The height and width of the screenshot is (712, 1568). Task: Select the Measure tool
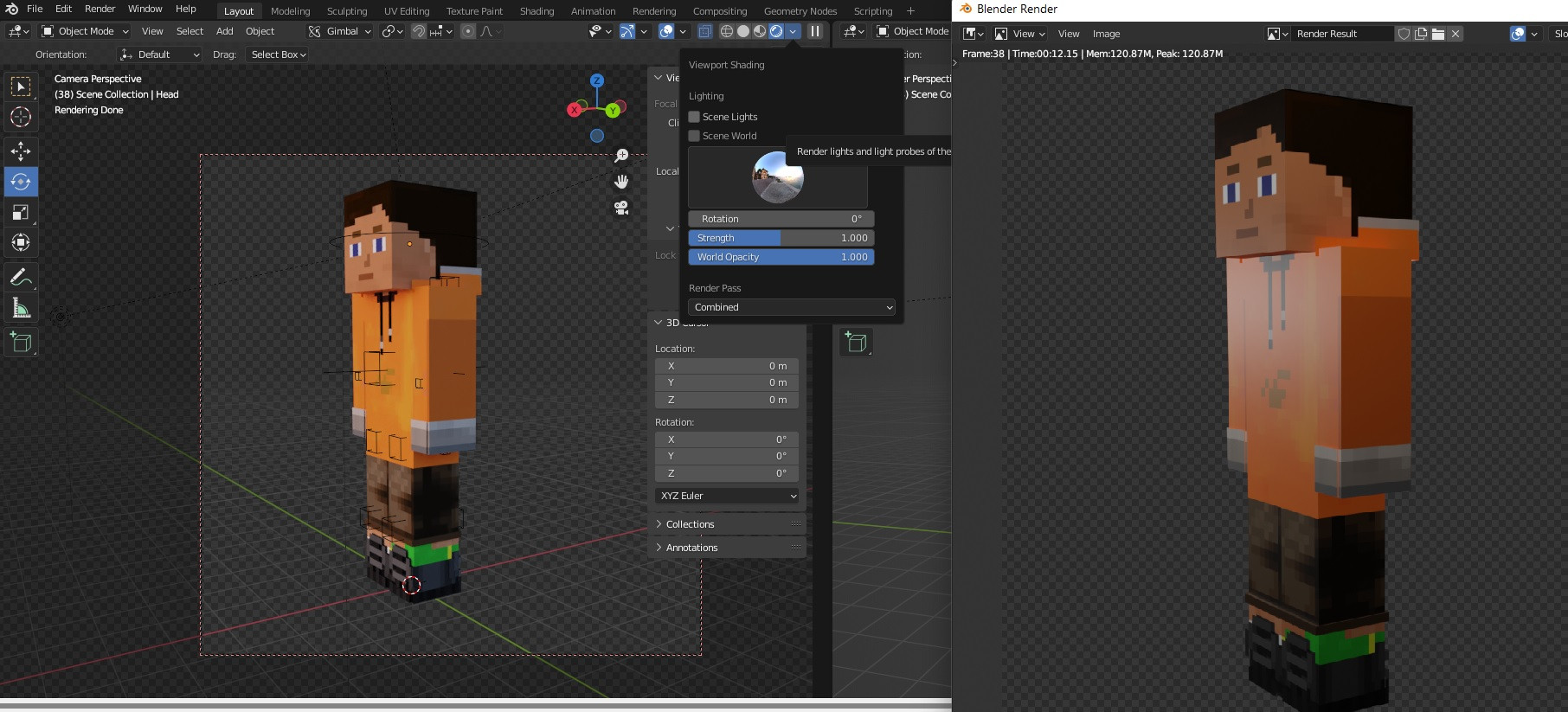pos(21,308)
